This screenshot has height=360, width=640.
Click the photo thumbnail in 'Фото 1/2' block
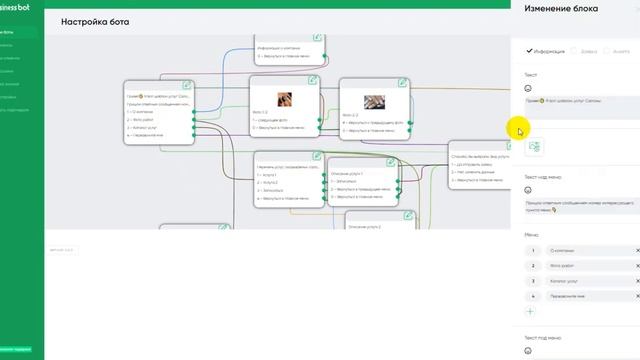pos(284,99)
